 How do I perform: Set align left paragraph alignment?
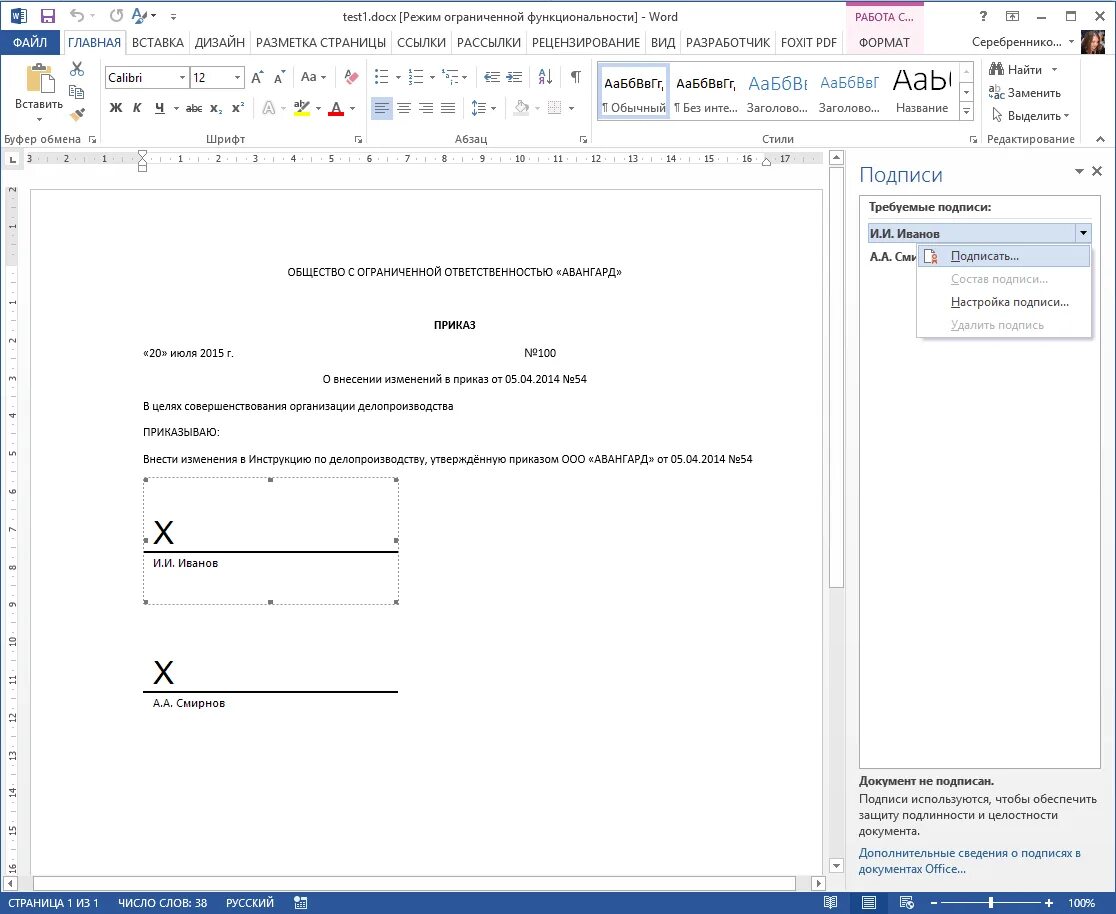pos(381,108)
